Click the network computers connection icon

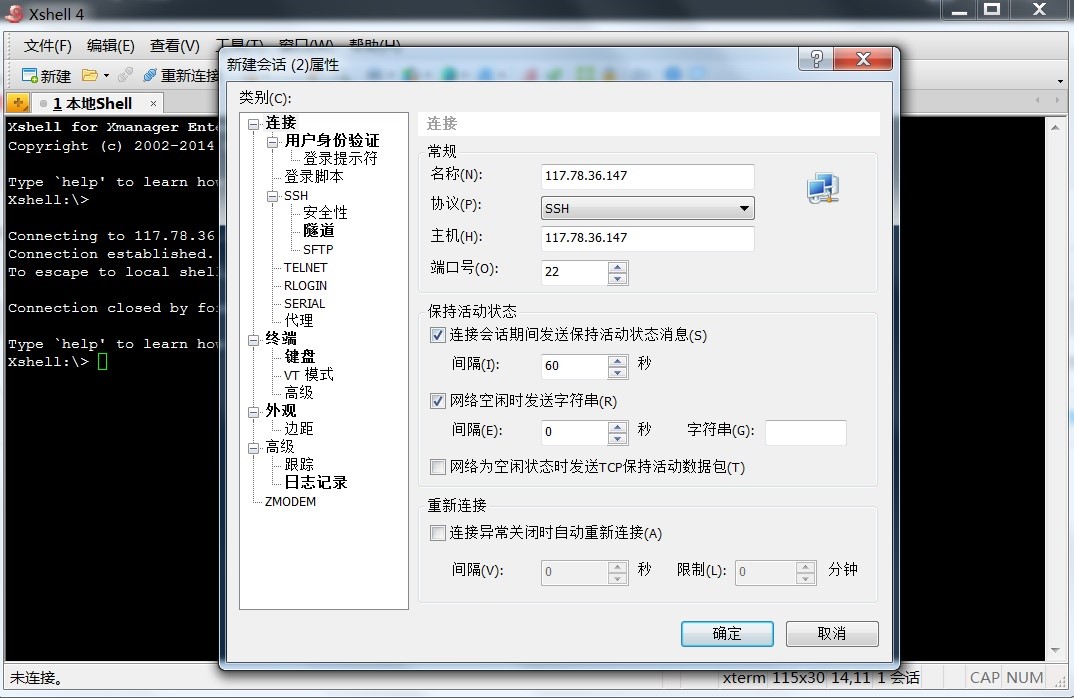[x=823, y=188]
